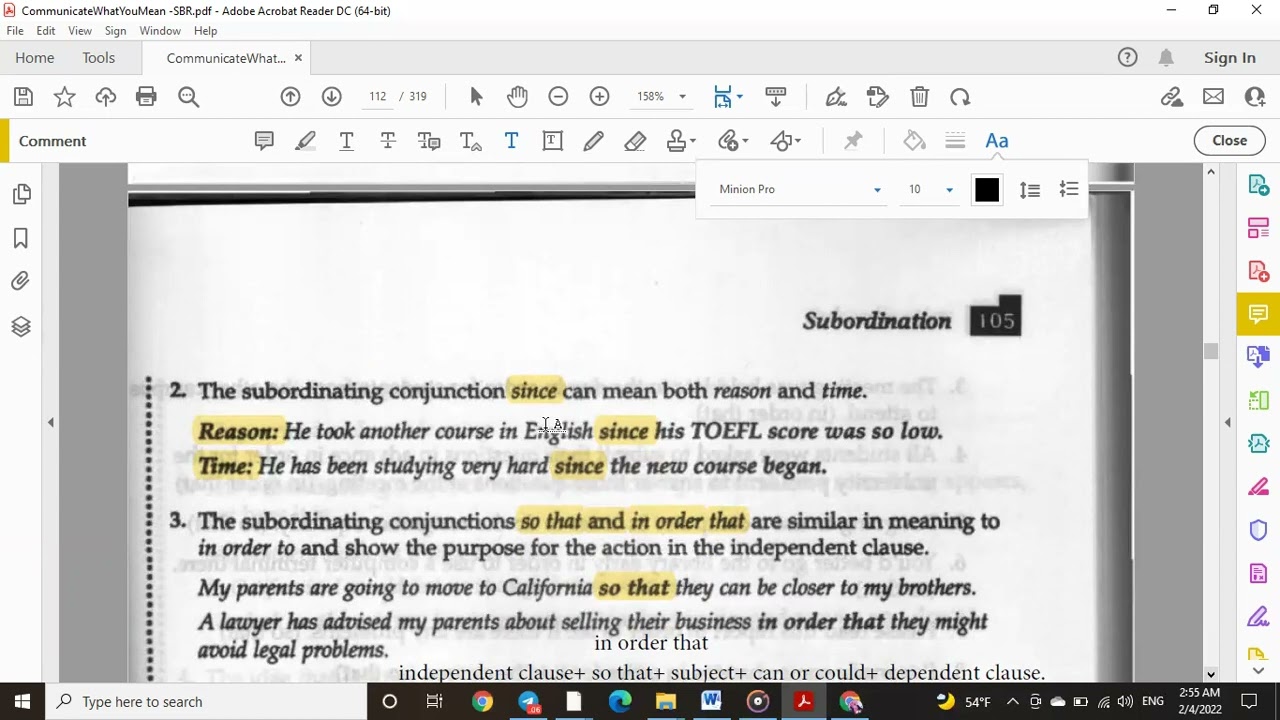Open the Edit menu
Image resolution: width=1280 pixels, height=720 pixels.
click(x=46, y=31)
